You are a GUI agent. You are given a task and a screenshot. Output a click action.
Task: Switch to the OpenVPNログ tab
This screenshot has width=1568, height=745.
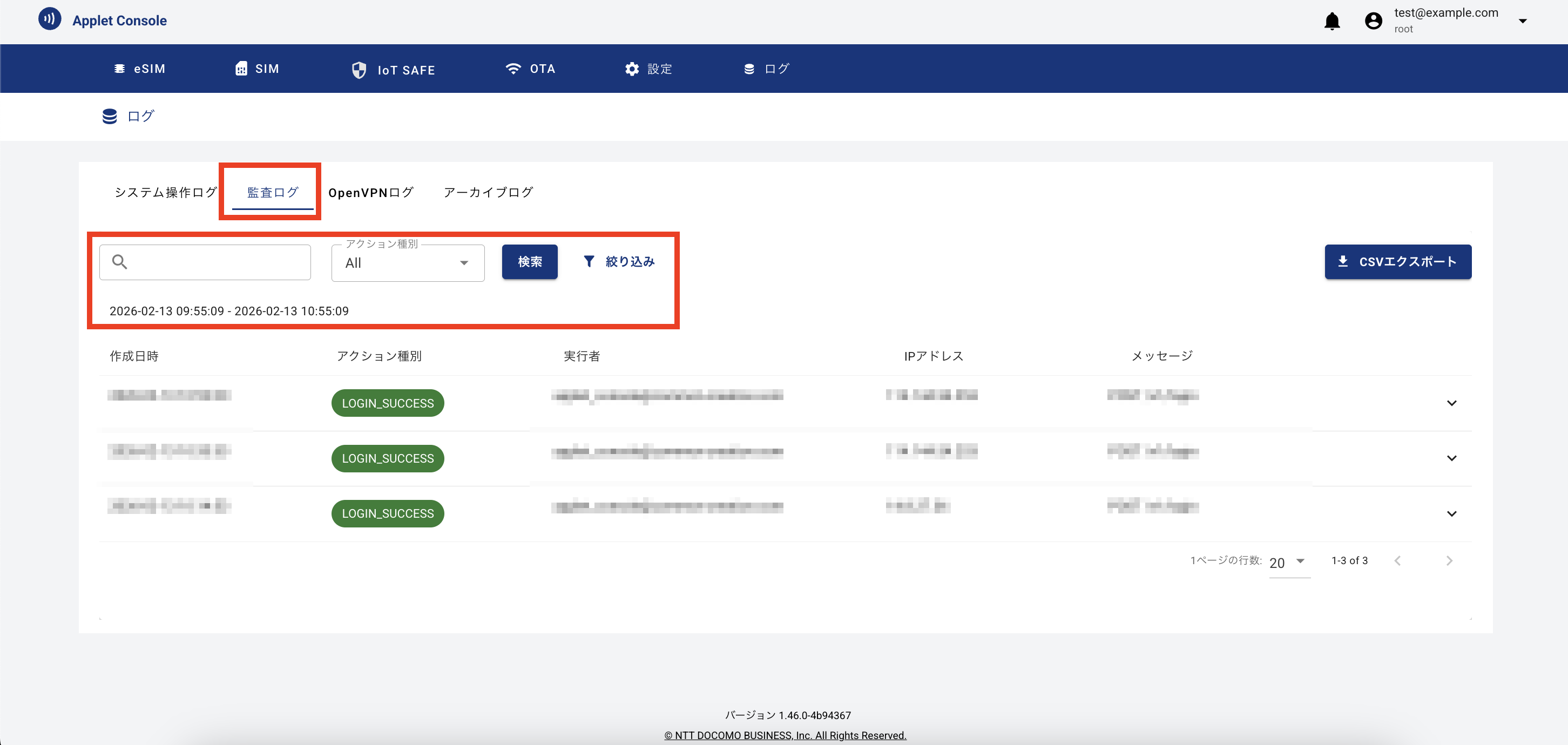coord(371,192)
